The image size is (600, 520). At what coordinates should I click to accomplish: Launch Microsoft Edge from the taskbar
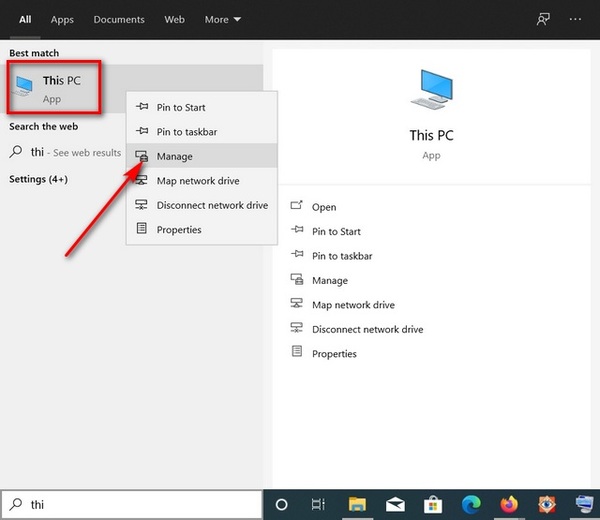471,505
